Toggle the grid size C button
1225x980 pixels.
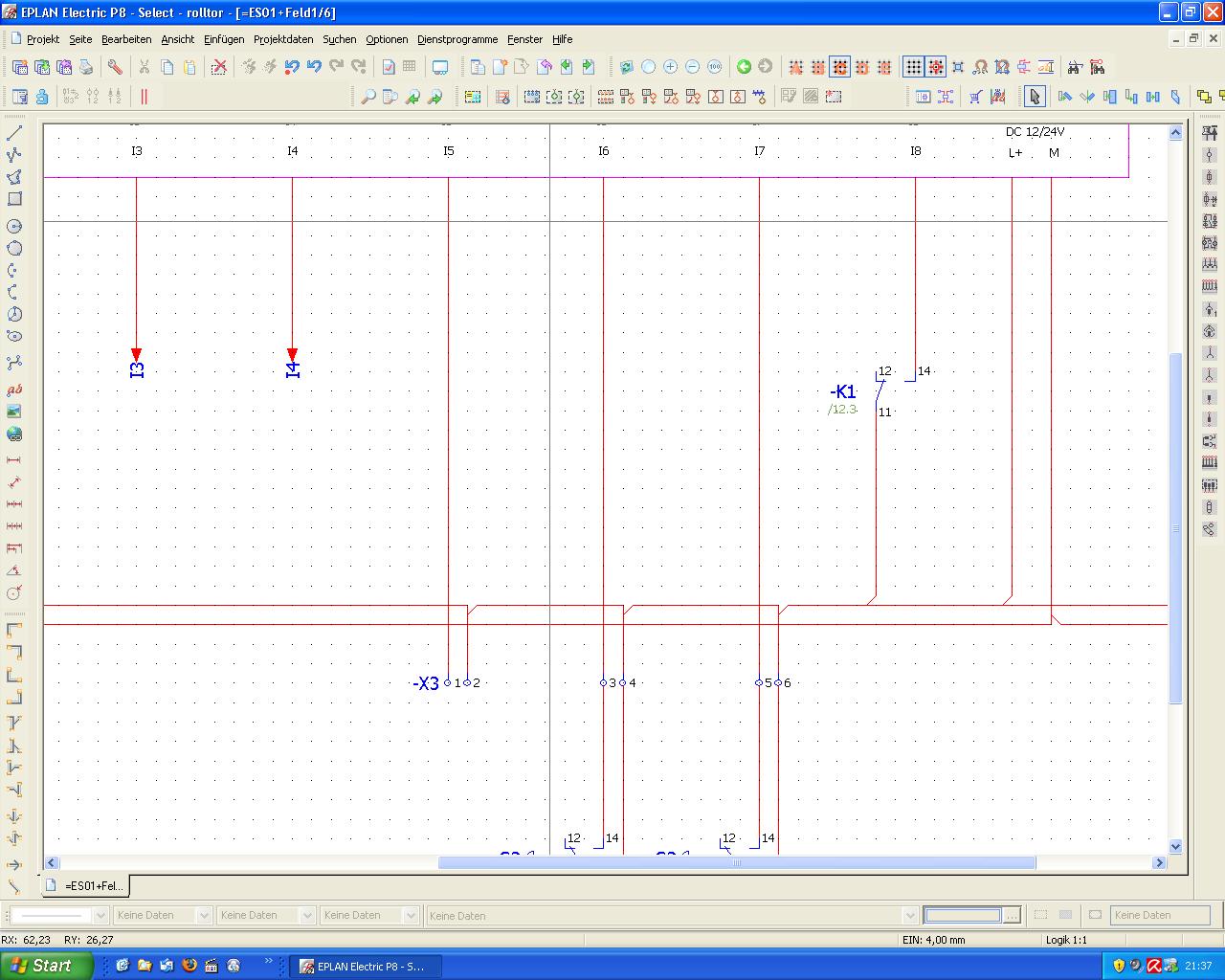839,67
